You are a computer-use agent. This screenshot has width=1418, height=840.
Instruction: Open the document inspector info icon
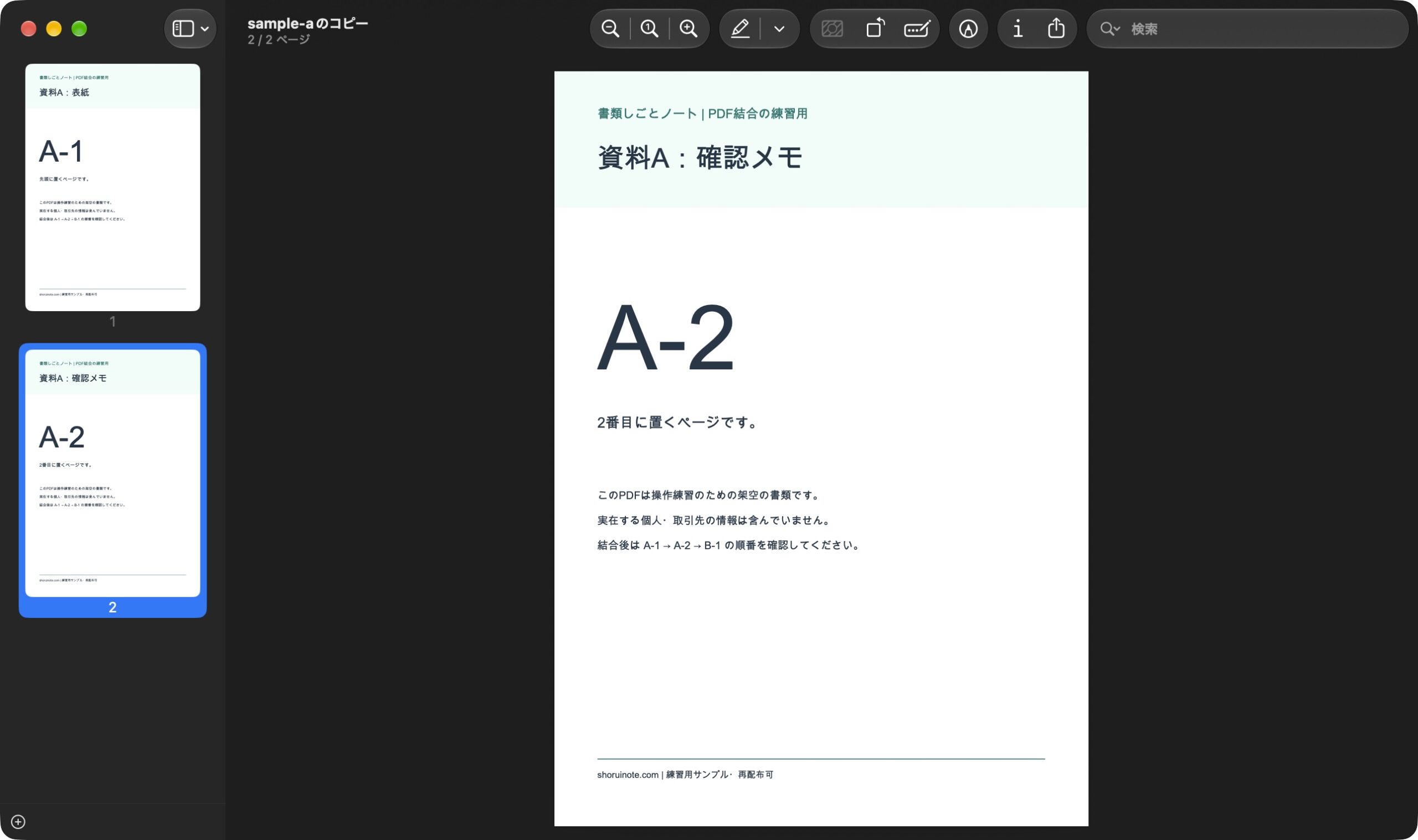click(1018, 29)
